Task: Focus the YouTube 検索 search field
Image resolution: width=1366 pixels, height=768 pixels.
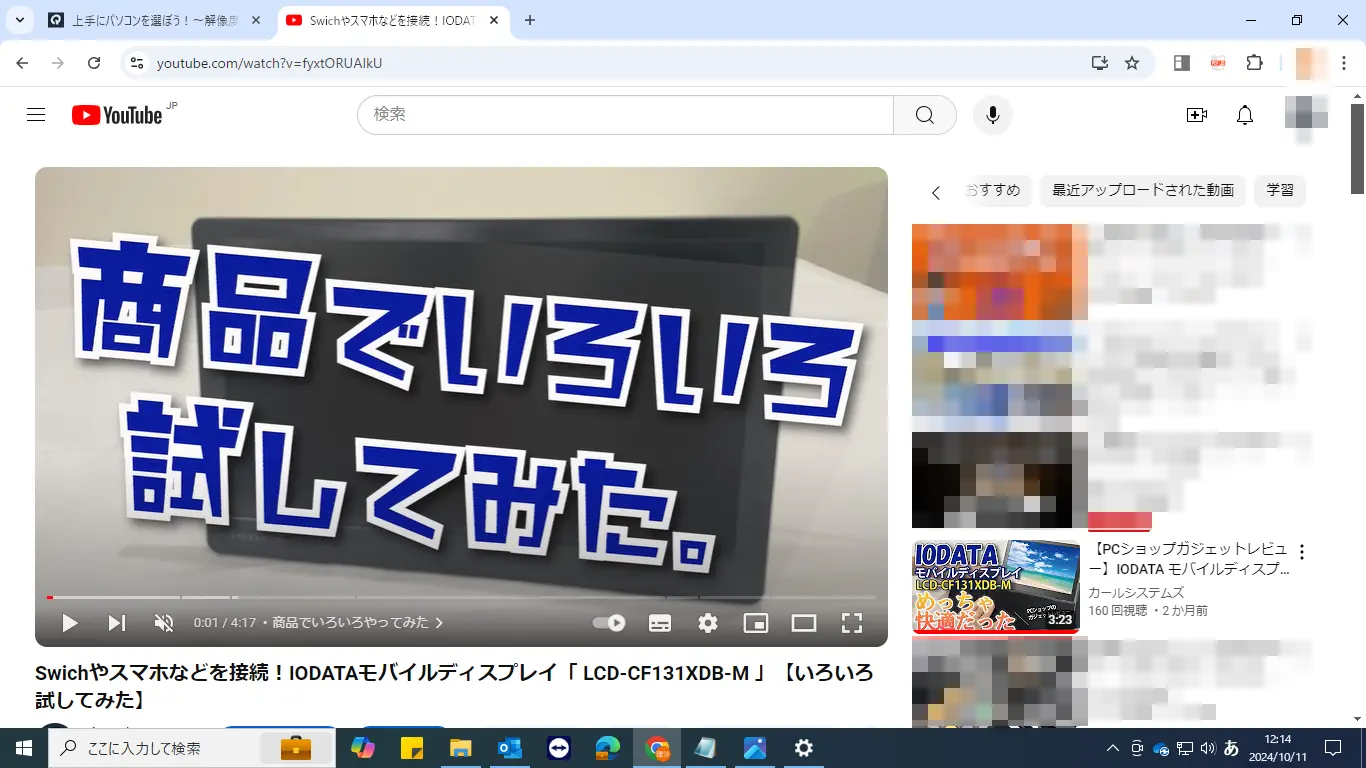Action: coord(625,115)
